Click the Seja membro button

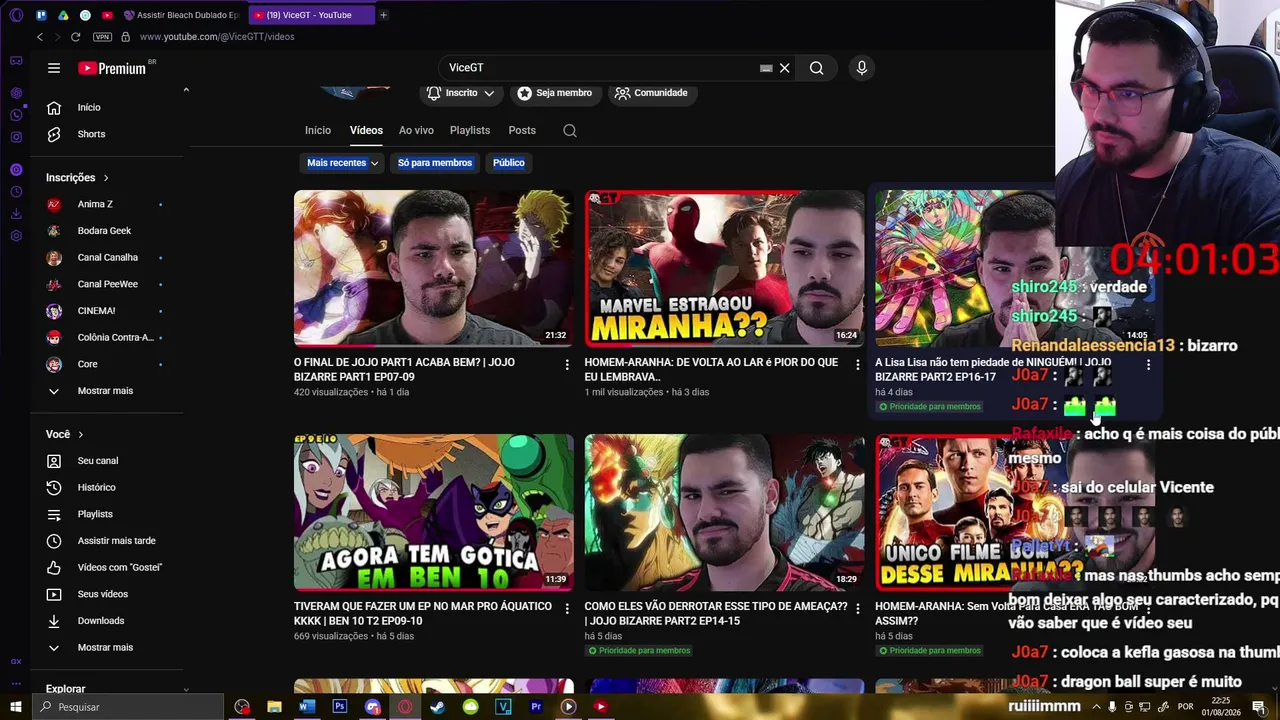coord(554,93)
